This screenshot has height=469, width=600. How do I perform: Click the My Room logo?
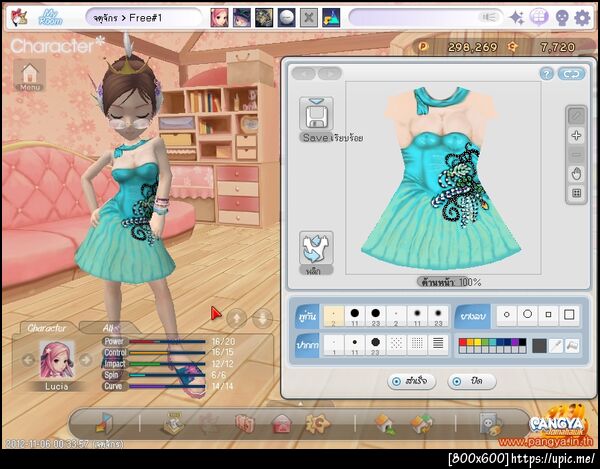coord(50,18)
